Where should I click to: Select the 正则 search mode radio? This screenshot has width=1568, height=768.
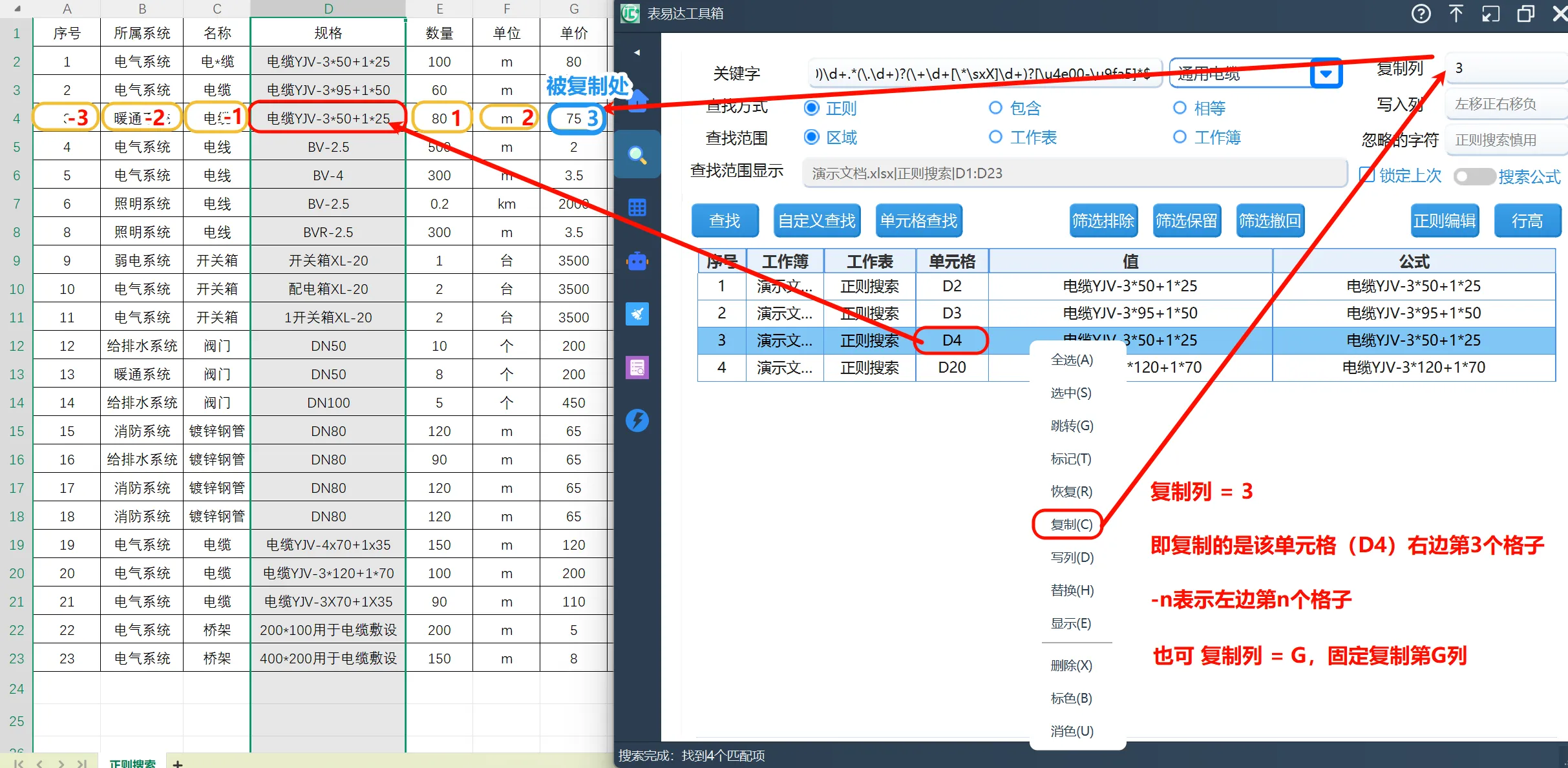click(x=812, y=108)
